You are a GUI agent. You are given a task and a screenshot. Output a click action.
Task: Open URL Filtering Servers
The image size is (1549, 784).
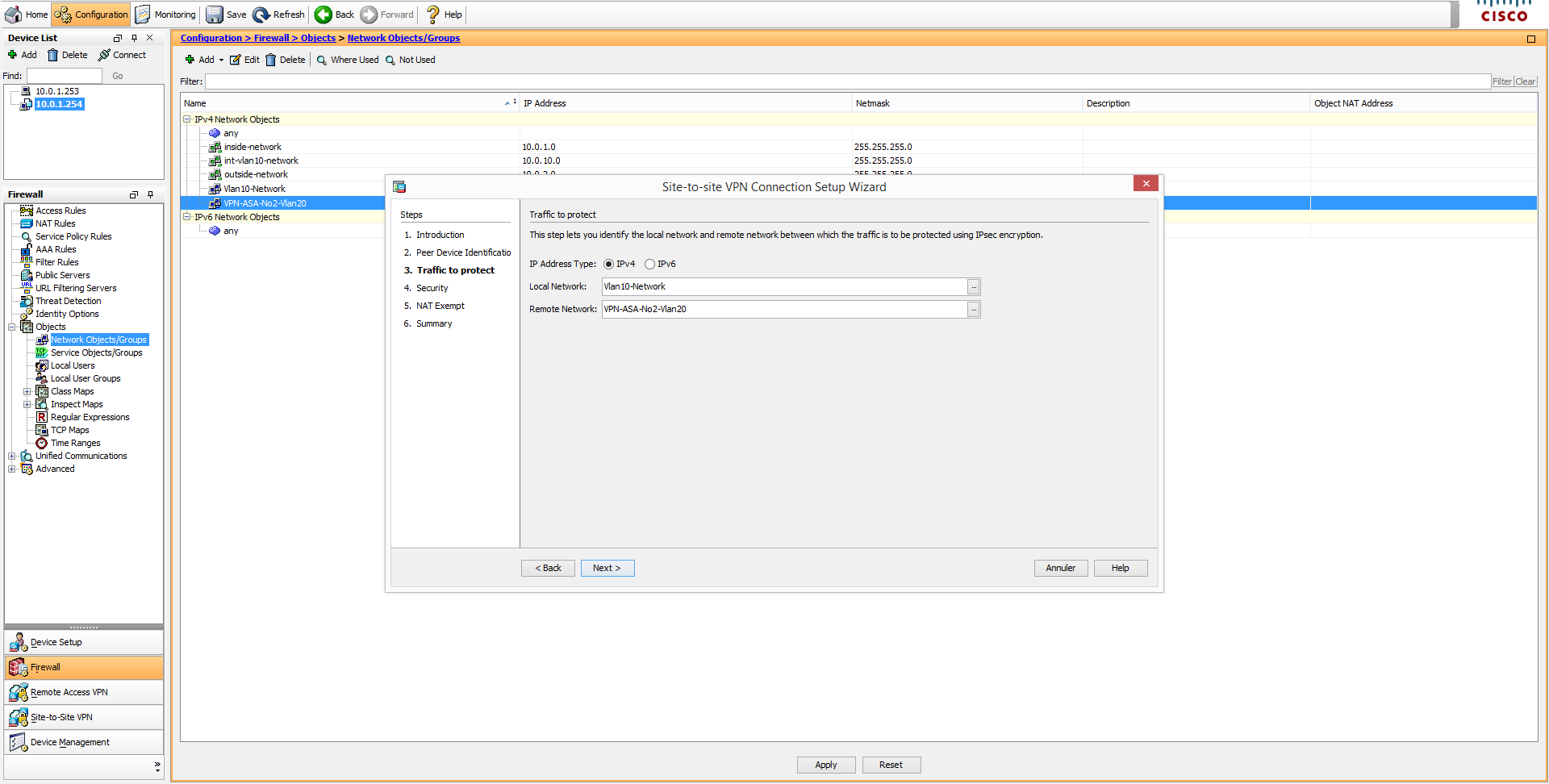pos(76,288)
